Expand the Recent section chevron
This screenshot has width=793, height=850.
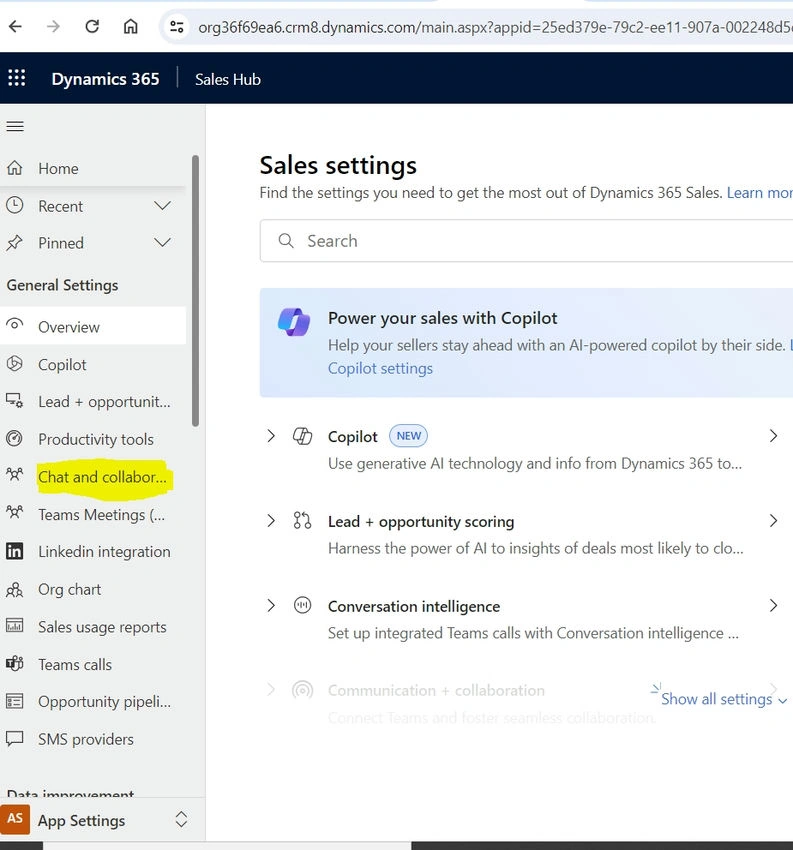[x=162, y=206]
